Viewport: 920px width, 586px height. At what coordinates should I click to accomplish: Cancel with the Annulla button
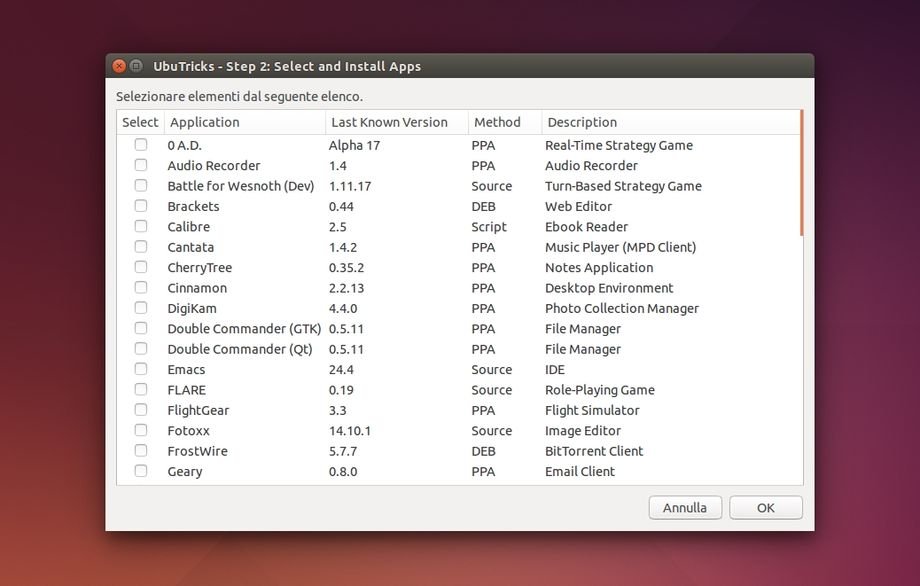click(x=685, y=508)
